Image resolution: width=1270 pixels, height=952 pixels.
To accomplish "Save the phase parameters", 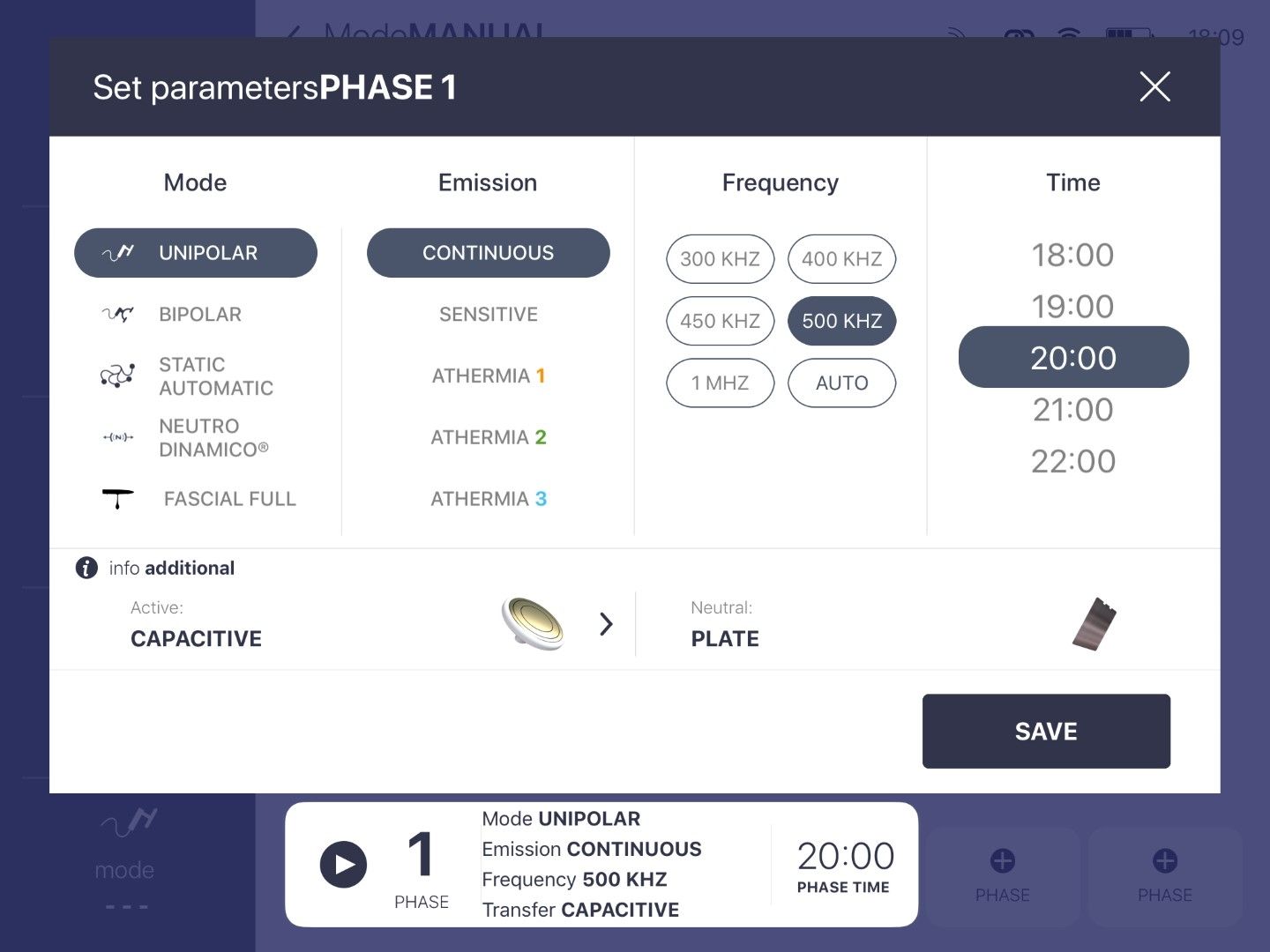I will pos(1046,731).
